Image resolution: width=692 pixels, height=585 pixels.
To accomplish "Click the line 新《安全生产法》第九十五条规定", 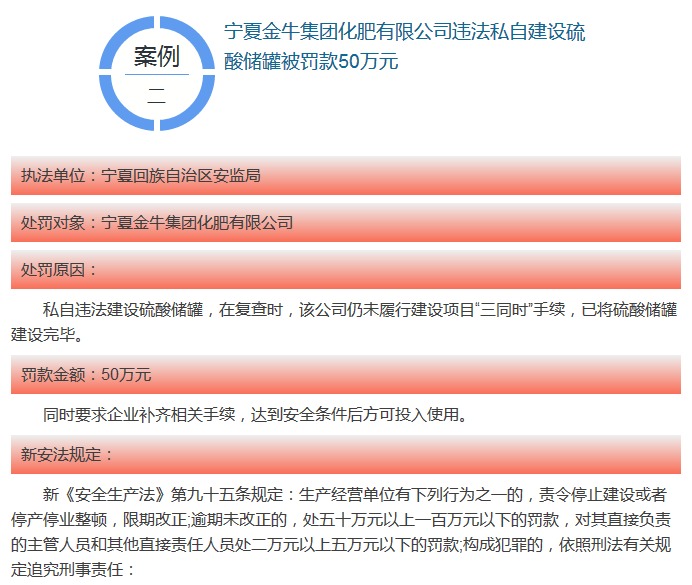I will [x=354, y=495].
